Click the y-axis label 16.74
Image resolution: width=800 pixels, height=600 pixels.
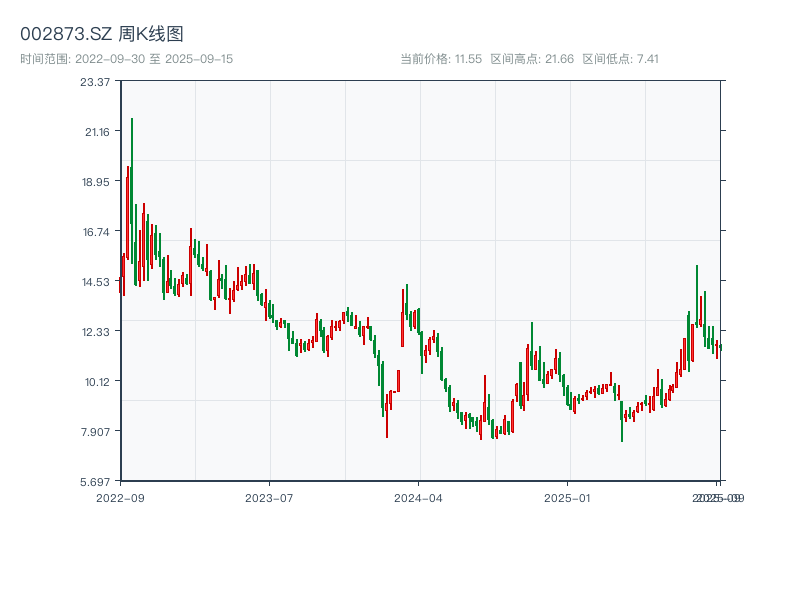(96, 232)
